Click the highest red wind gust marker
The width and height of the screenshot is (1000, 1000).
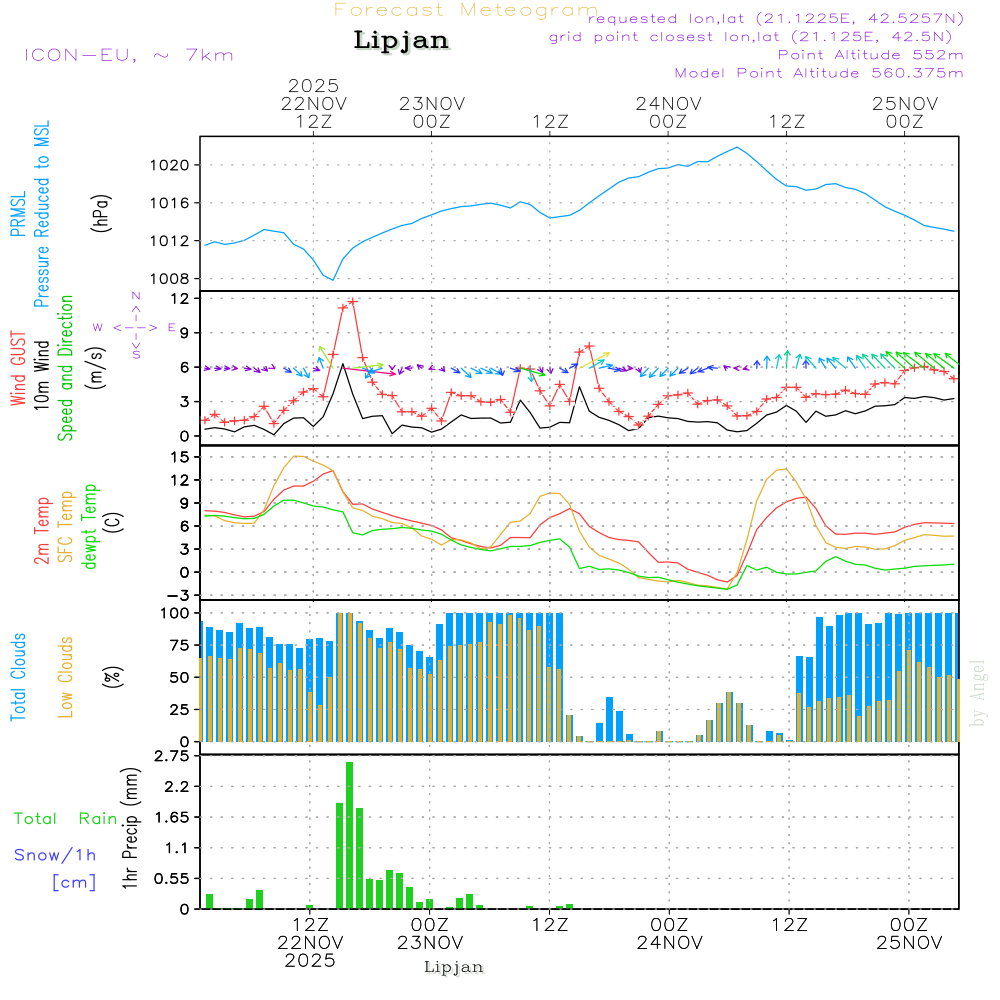pos(352,301)
